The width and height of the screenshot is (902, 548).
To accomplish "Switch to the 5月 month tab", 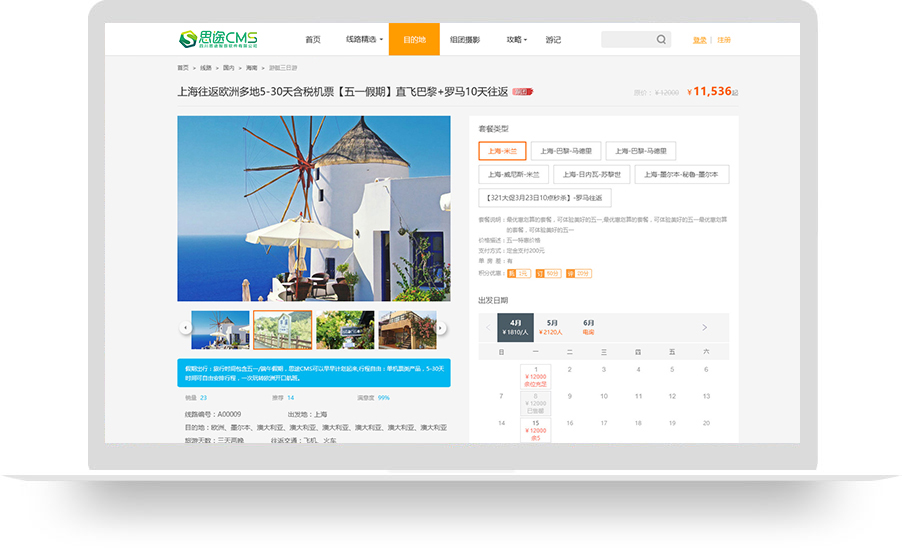I will pyautogui.click(x=552, y=327).
